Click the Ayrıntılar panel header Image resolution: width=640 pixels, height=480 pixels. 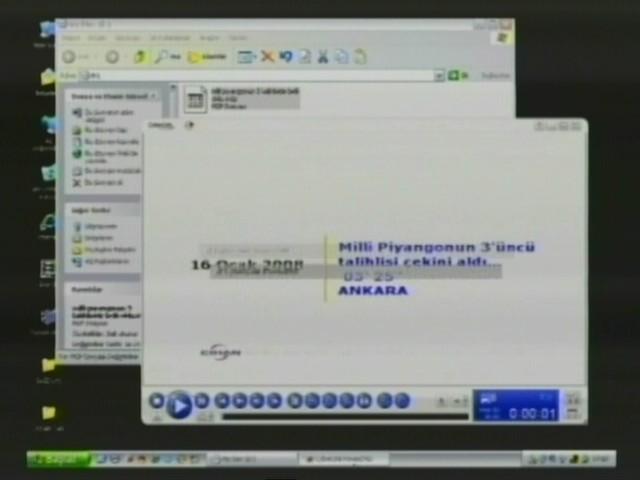103,289
